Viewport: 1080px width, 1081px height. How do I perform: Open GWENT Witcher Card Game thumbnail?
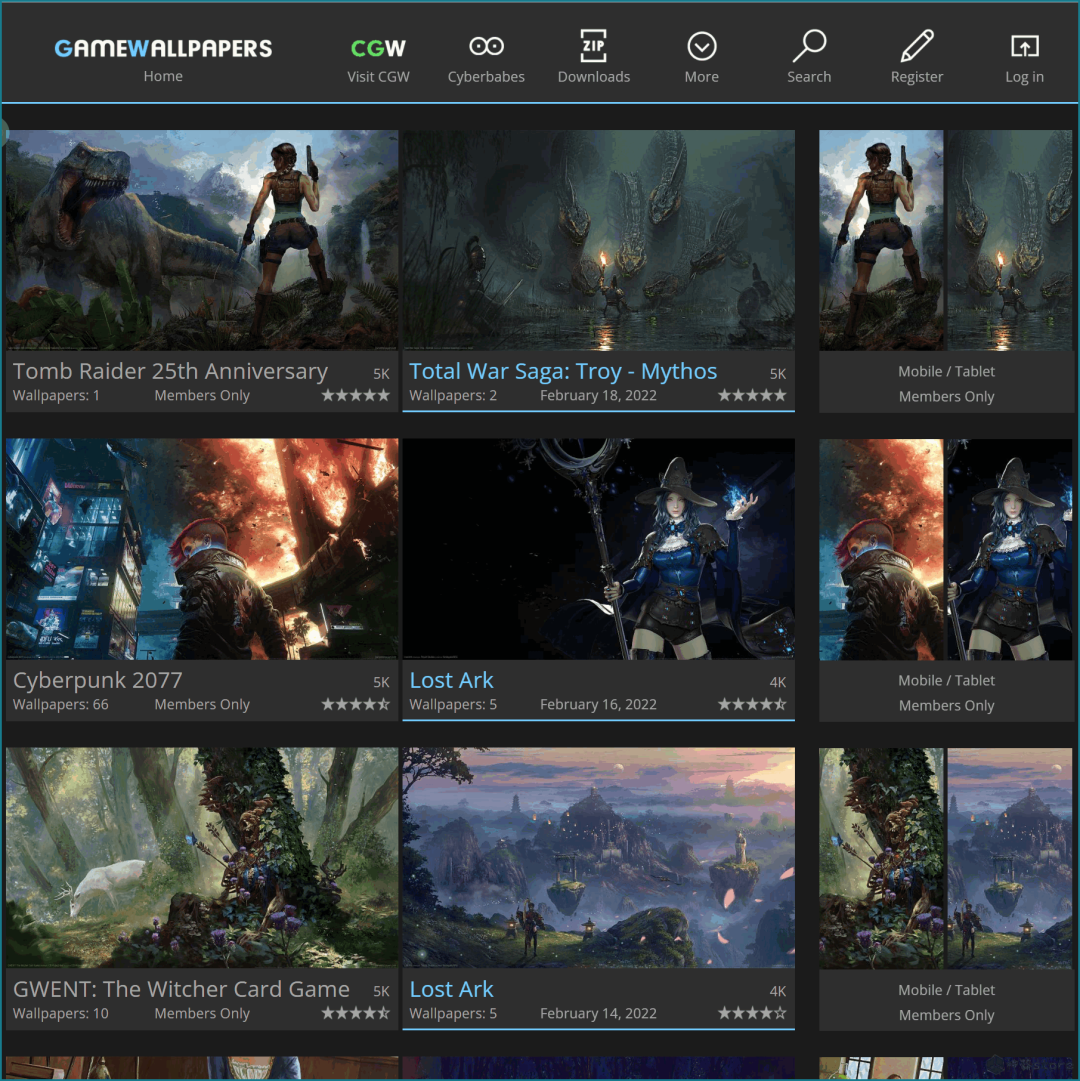(202, 858)
